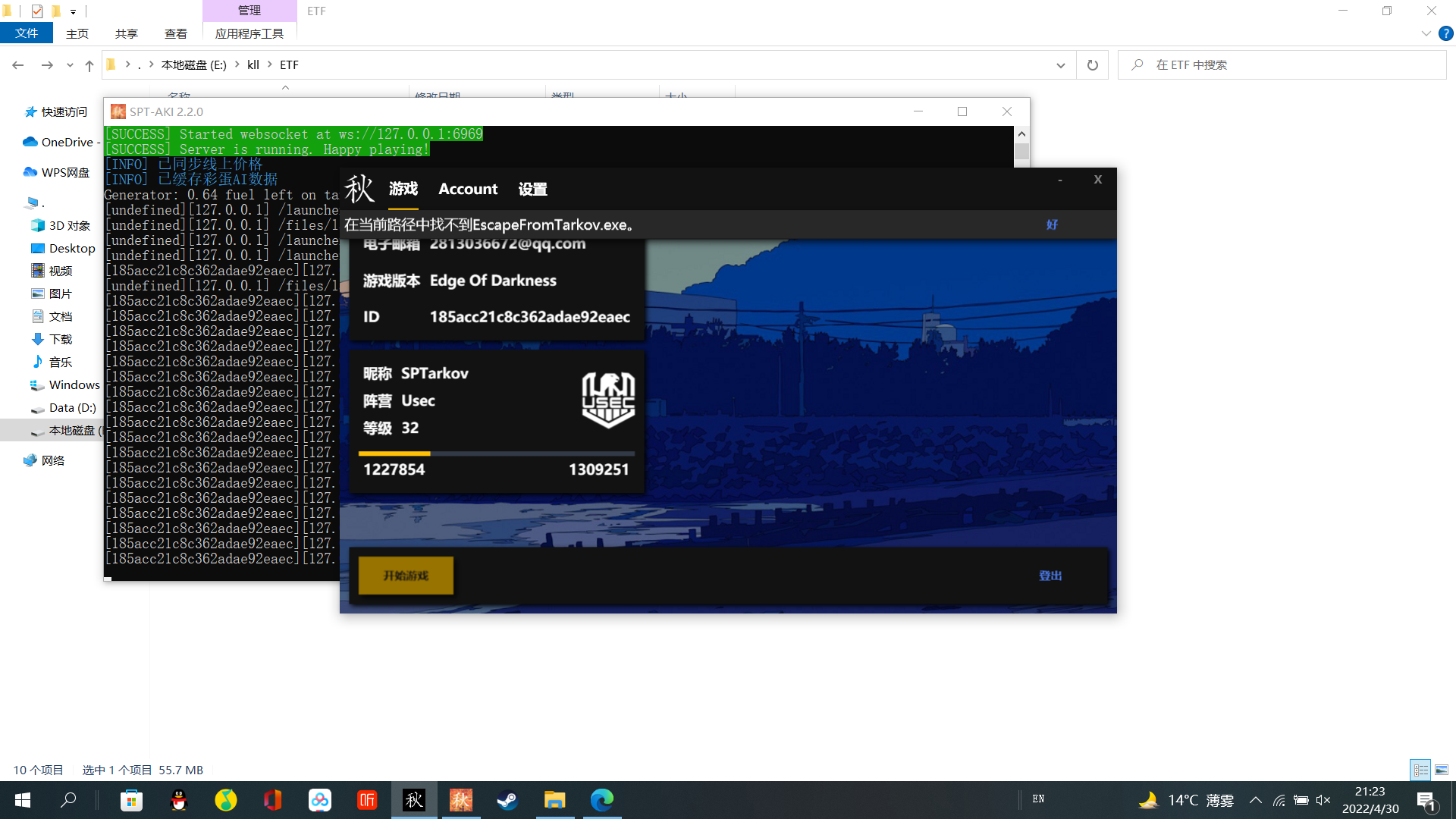Open 音乐 folder in sidebar

coord(52,362)
